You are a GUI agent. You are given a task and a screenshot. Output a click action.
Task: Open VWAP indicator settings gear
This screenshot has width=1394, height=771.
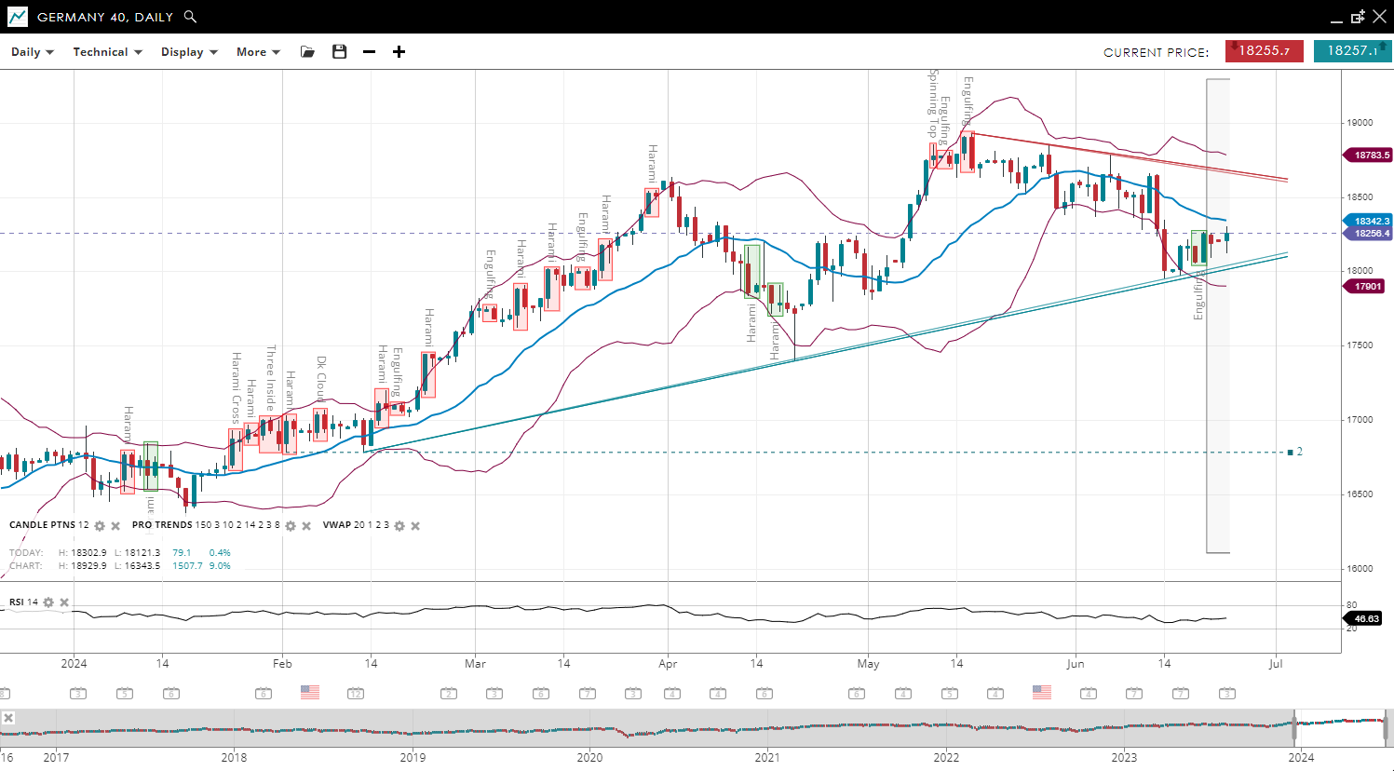coord(399,526)
